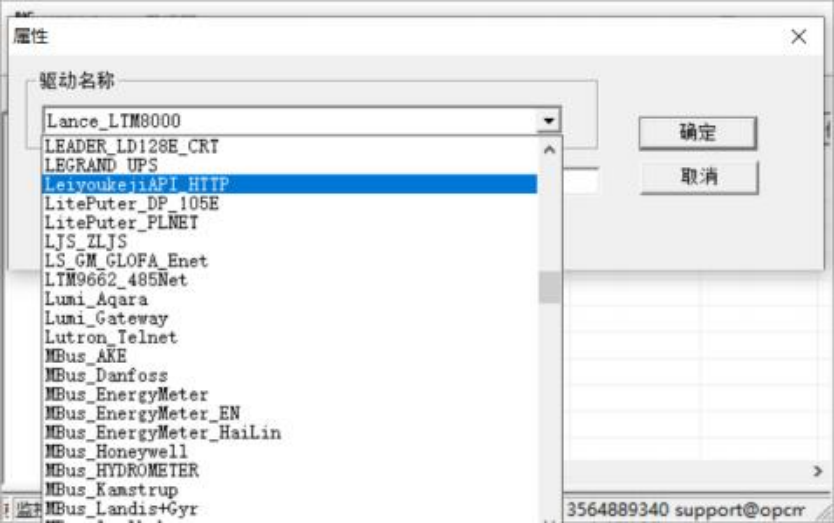This screenshot has width=834, height=523.
Task: Select MBus_EnergyMeter_HaiLin entry
Action: tap(290, 433)
